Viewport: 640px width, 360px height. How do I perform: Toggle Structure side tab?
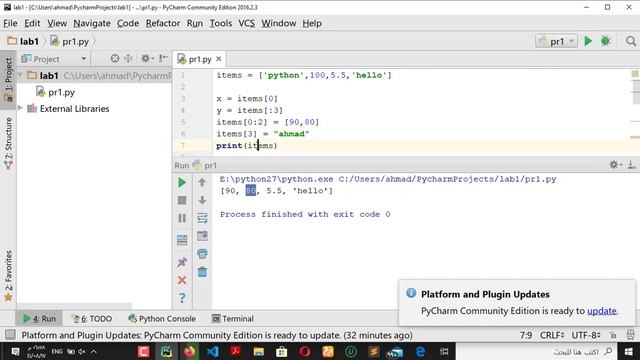8,143
